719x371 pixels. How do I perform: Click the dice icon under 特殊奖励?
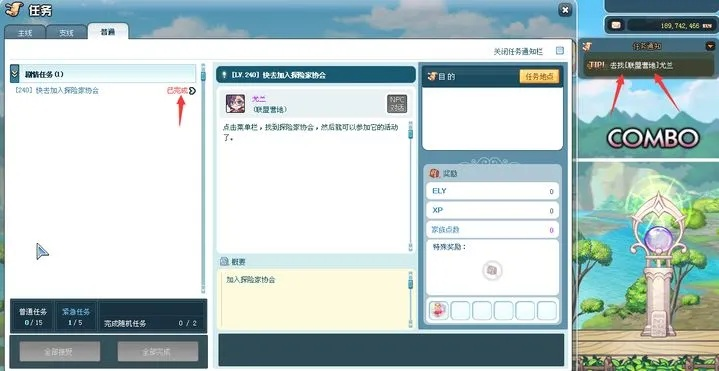(x=492, y=270)
